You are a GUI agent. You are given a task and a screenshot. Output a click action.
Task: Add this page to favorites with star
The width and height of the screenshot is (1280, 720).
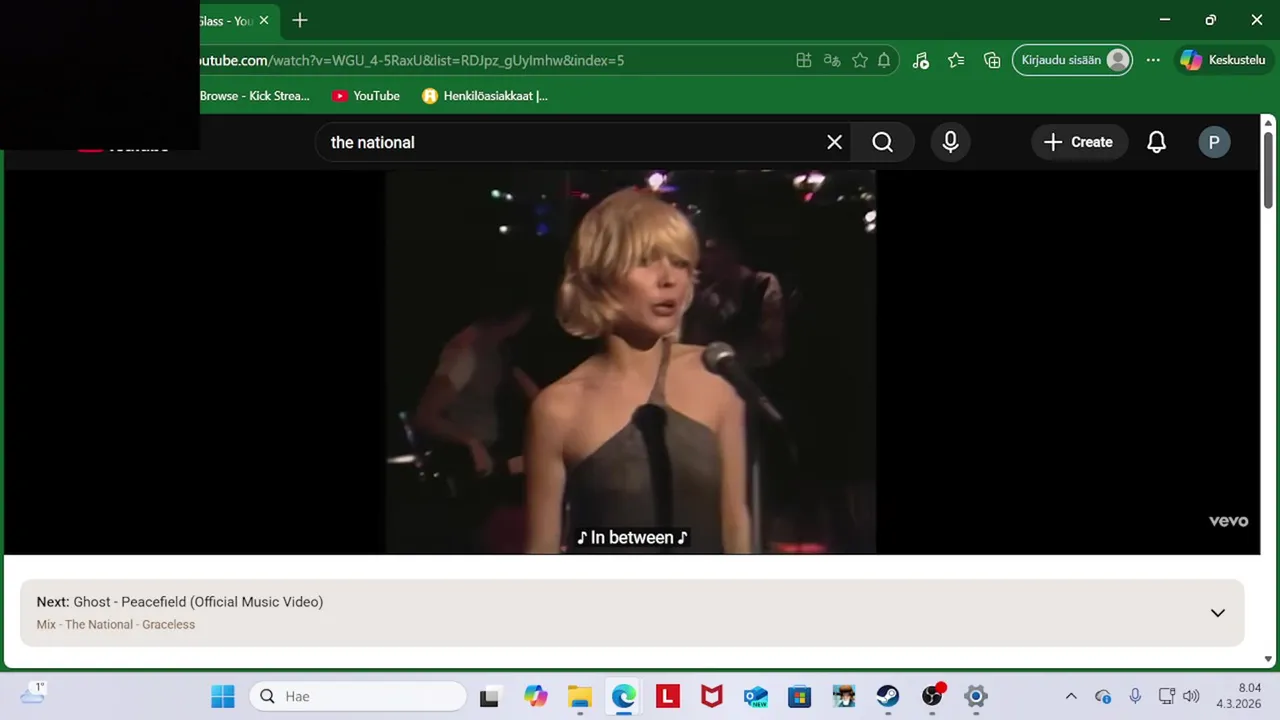[859, 60]
